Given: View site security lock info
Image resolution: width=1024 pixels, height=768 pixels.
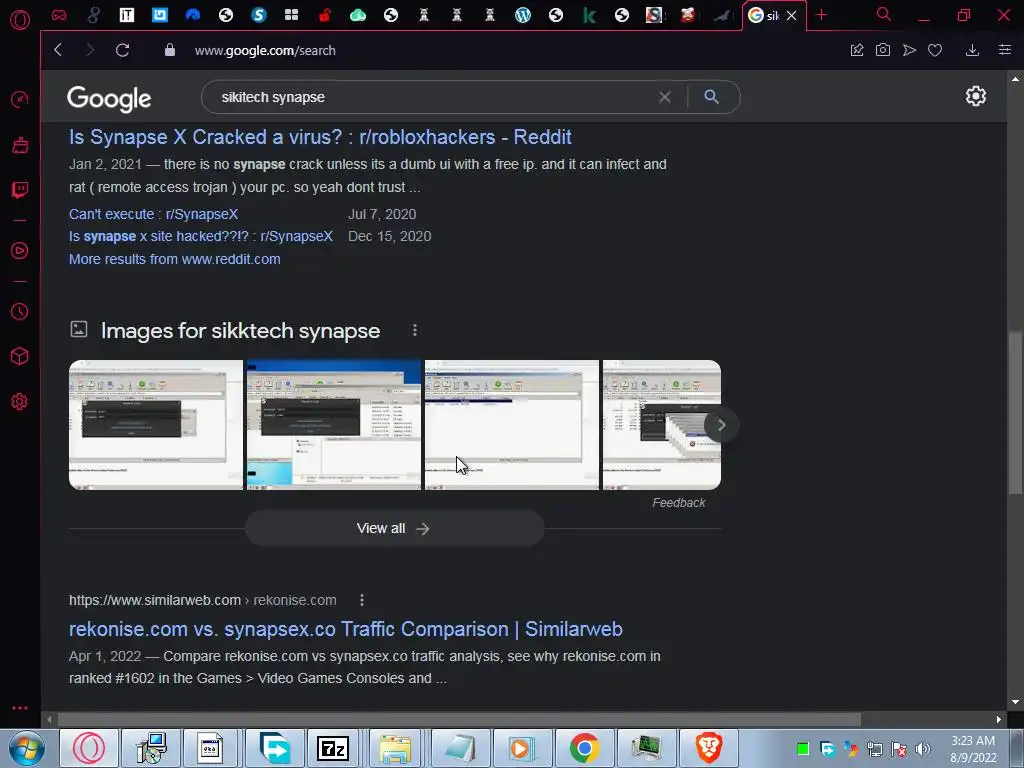Looking at the screenshot, I should (170, 50).
